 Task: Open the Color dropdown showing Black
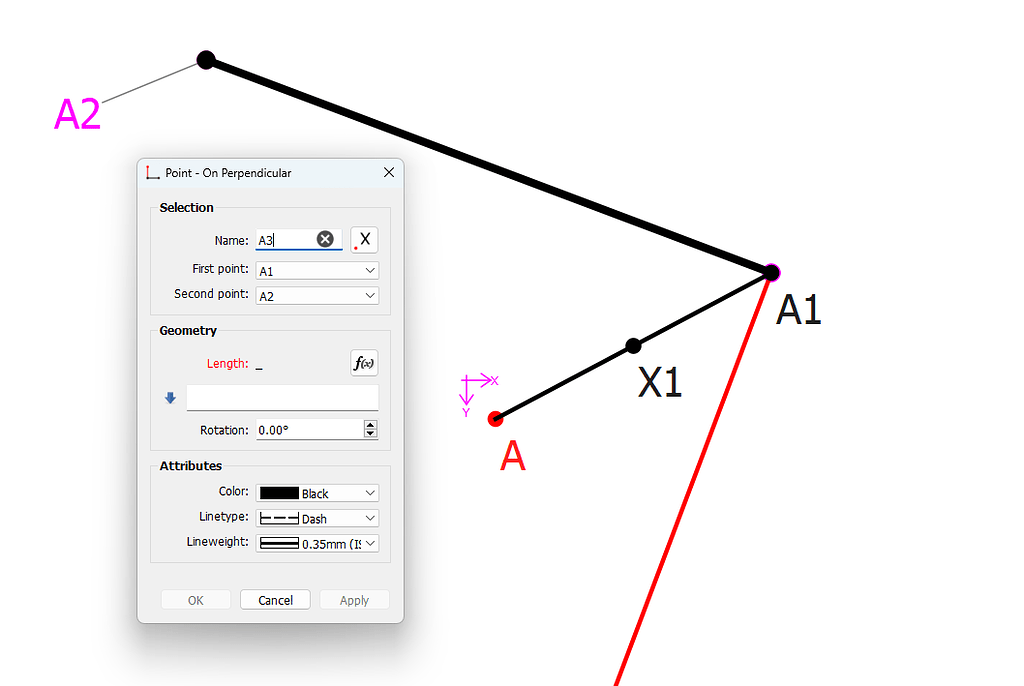[x=317, y=493]
